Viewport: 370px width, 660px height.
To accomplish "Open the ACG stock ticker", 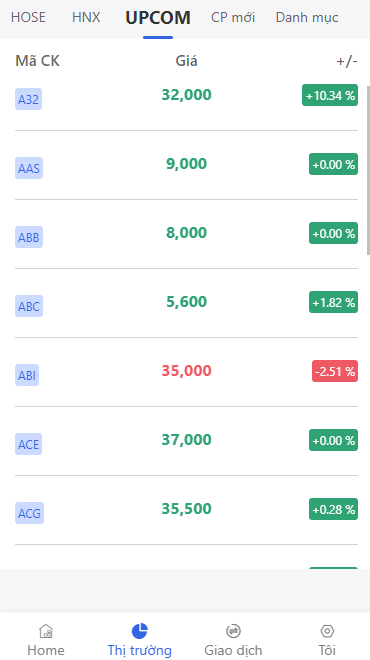I will [x=29, y=514].
